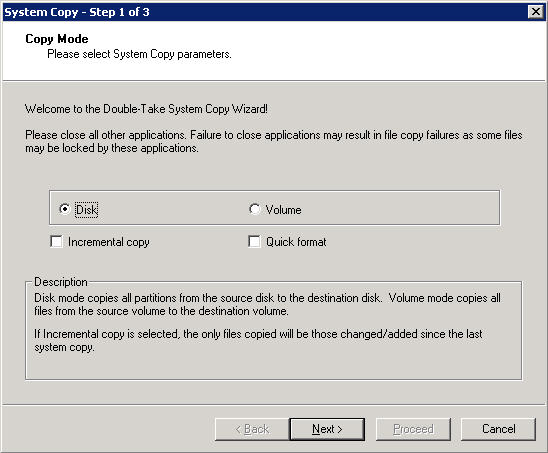Close the System Copy dialog window
Viewport: 548px width, 453px height.
point(536,12)
